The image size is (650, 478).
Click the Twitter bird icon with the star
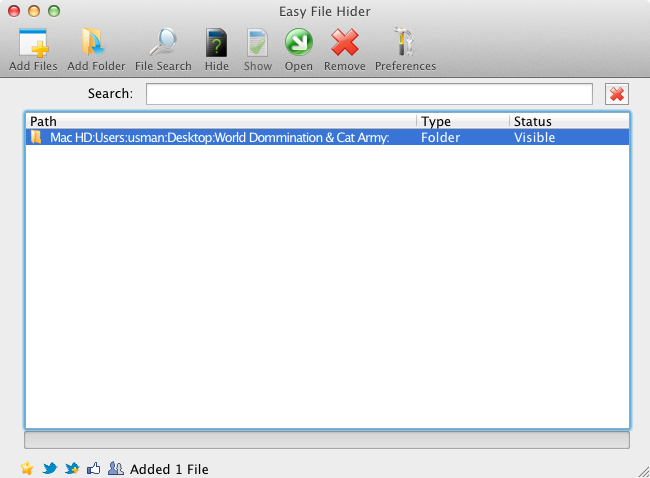pyautogui.click(x=72, y=468)
